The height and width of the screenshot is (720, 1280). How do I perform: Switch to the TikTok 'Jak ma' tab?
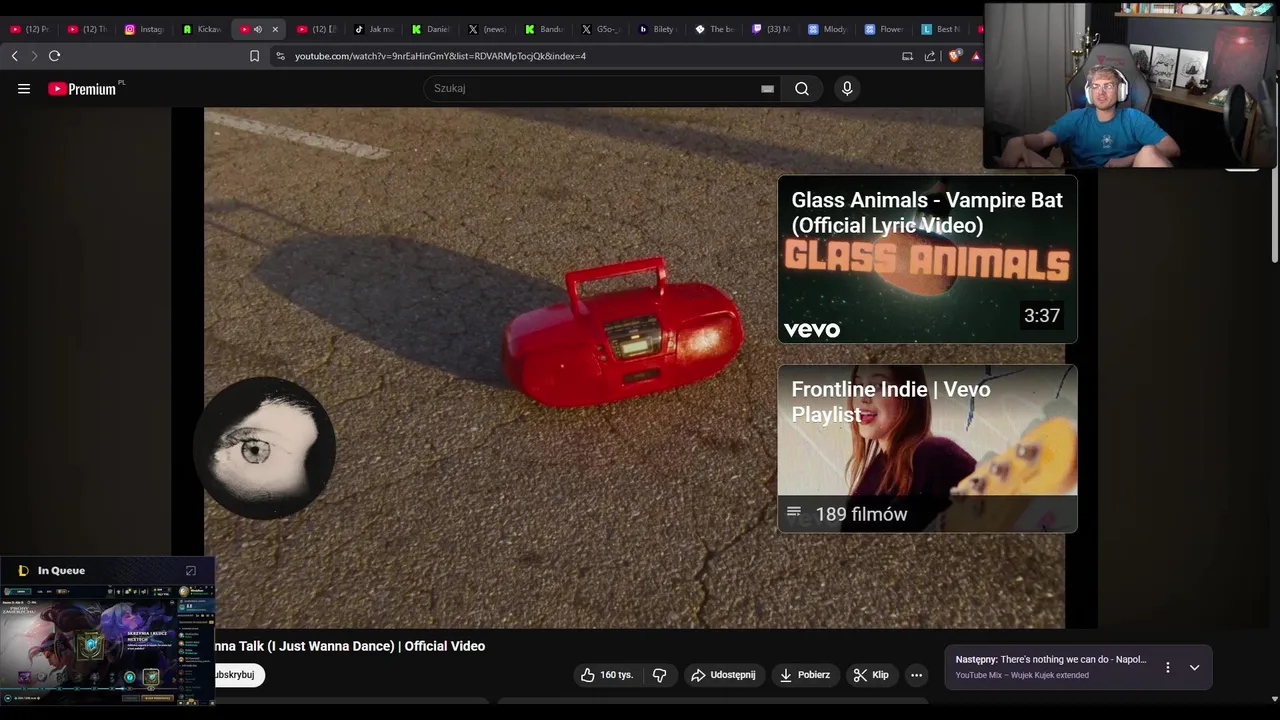click(375, 29)
